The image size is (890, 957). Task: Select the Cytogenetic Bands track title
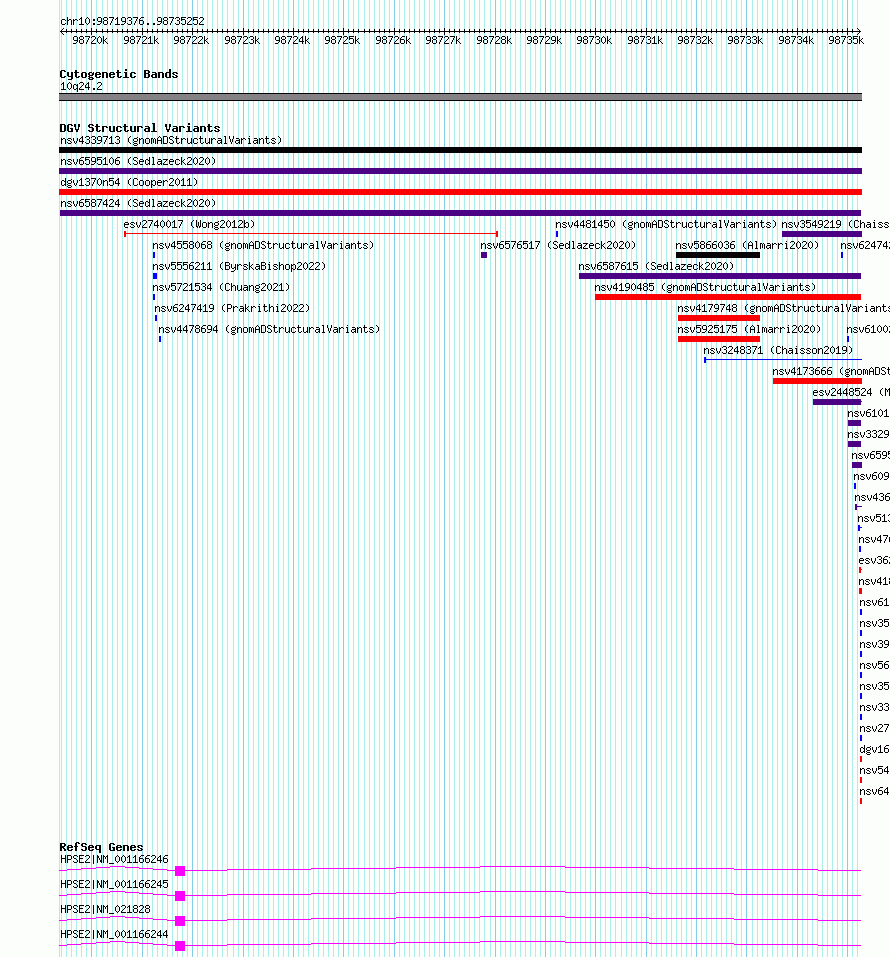[118, 74]
